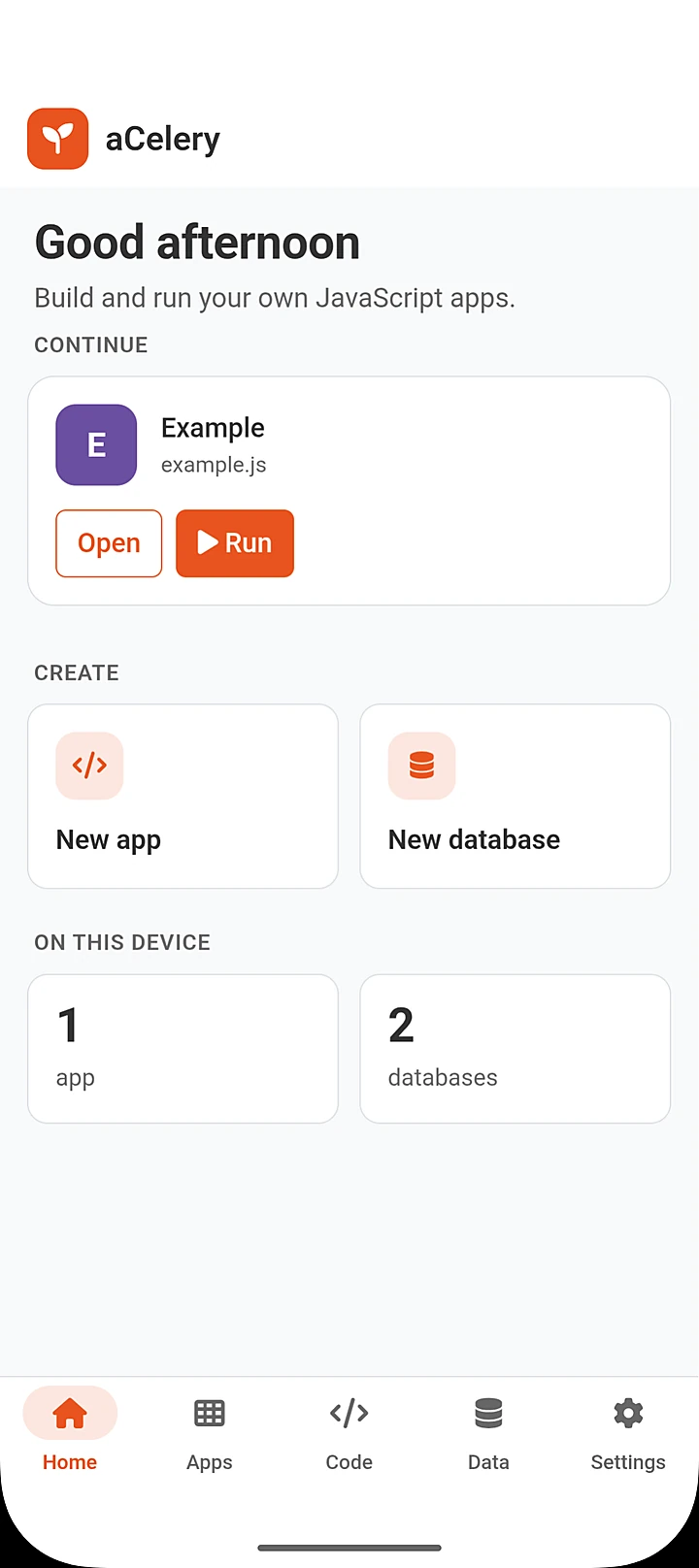
Task: Switch to the Apps tab
Action: (x=210, y=1432)
